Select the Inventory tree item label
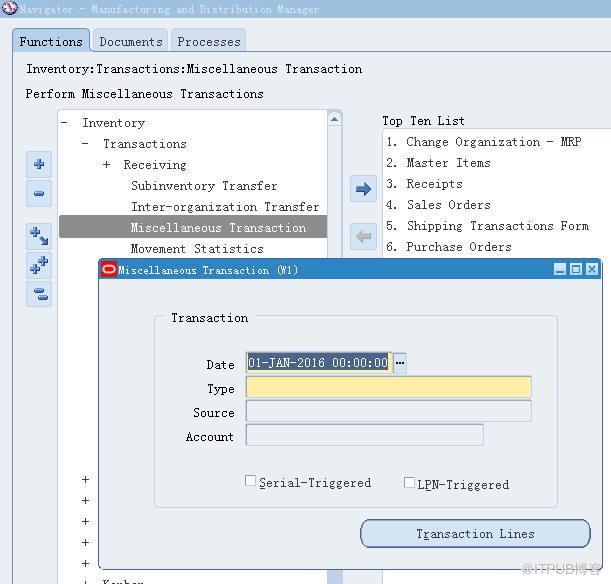This screenshot has width=611, height=584. 113,123
